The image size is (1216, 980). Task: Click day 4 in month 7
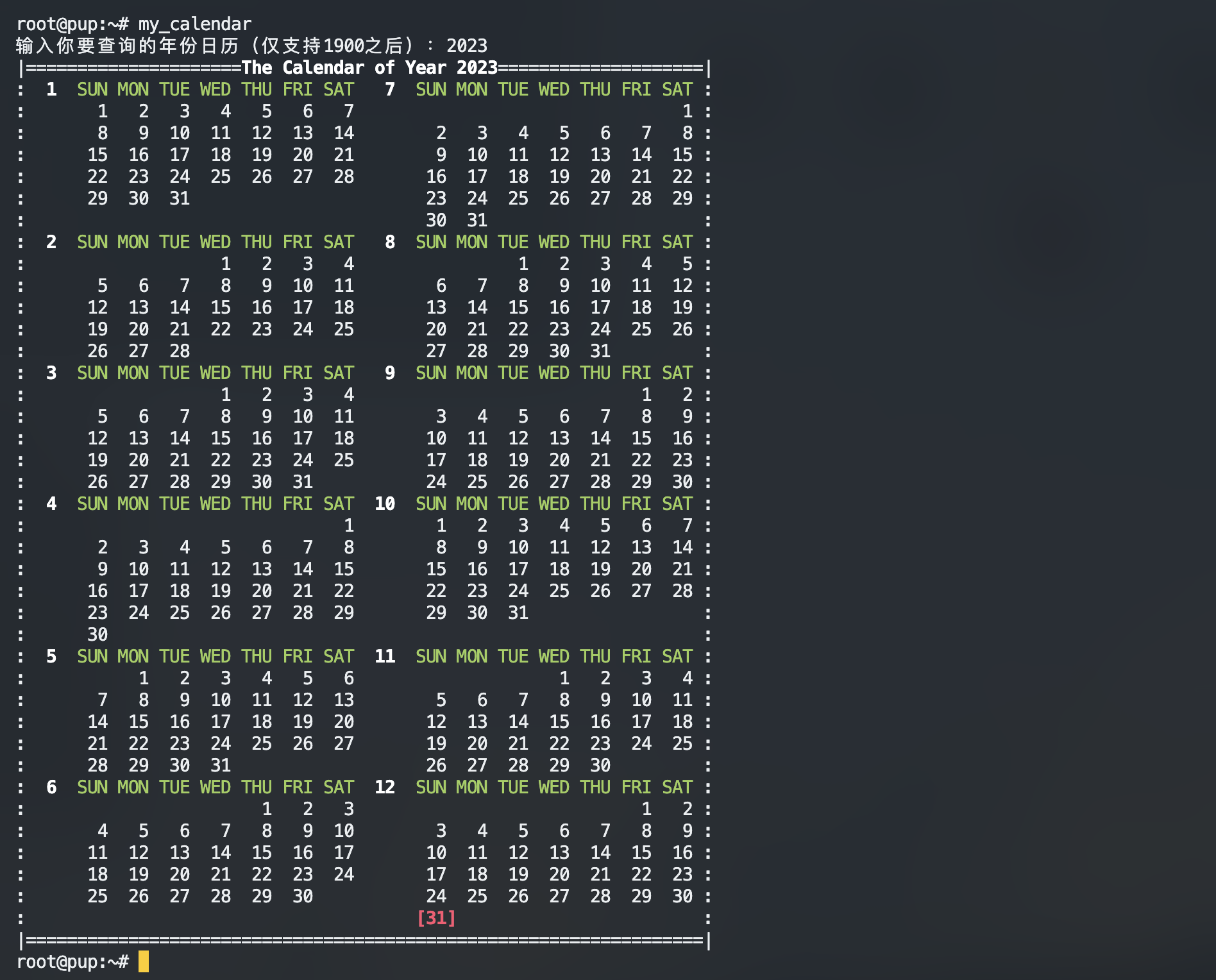pyautogui.click(x=523, y=133)
